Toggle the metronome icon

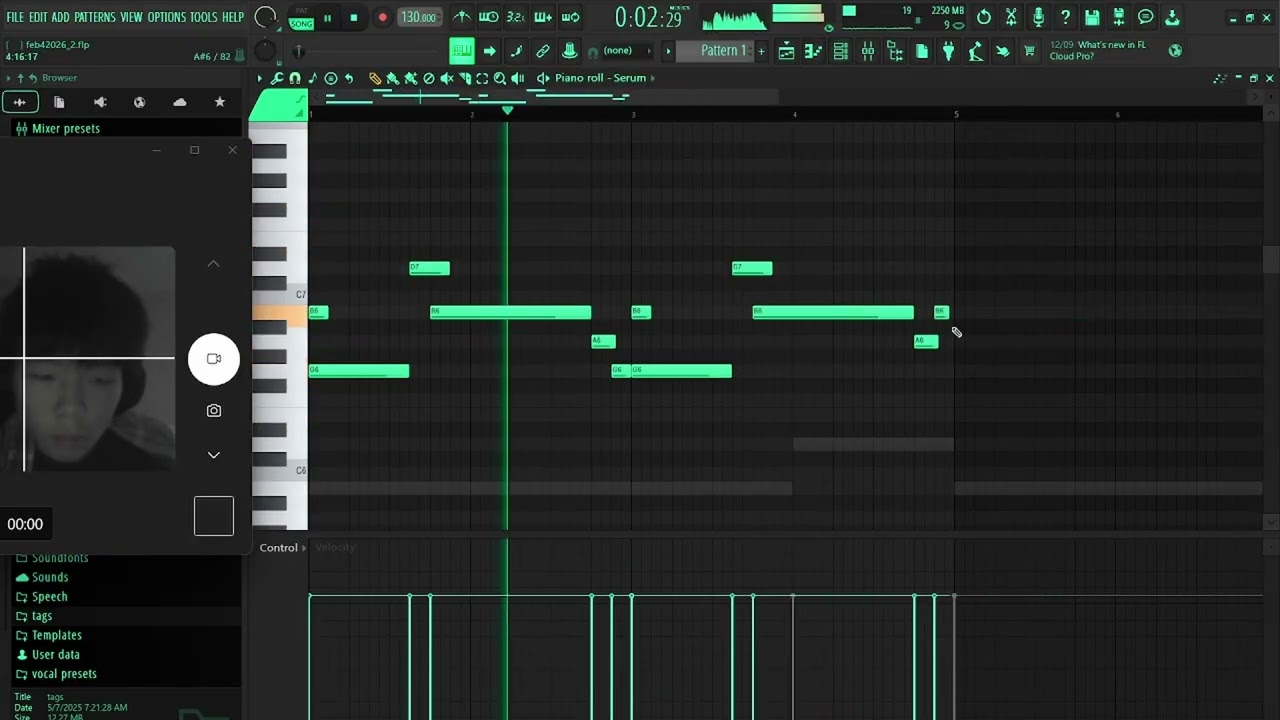click(461, 17)
